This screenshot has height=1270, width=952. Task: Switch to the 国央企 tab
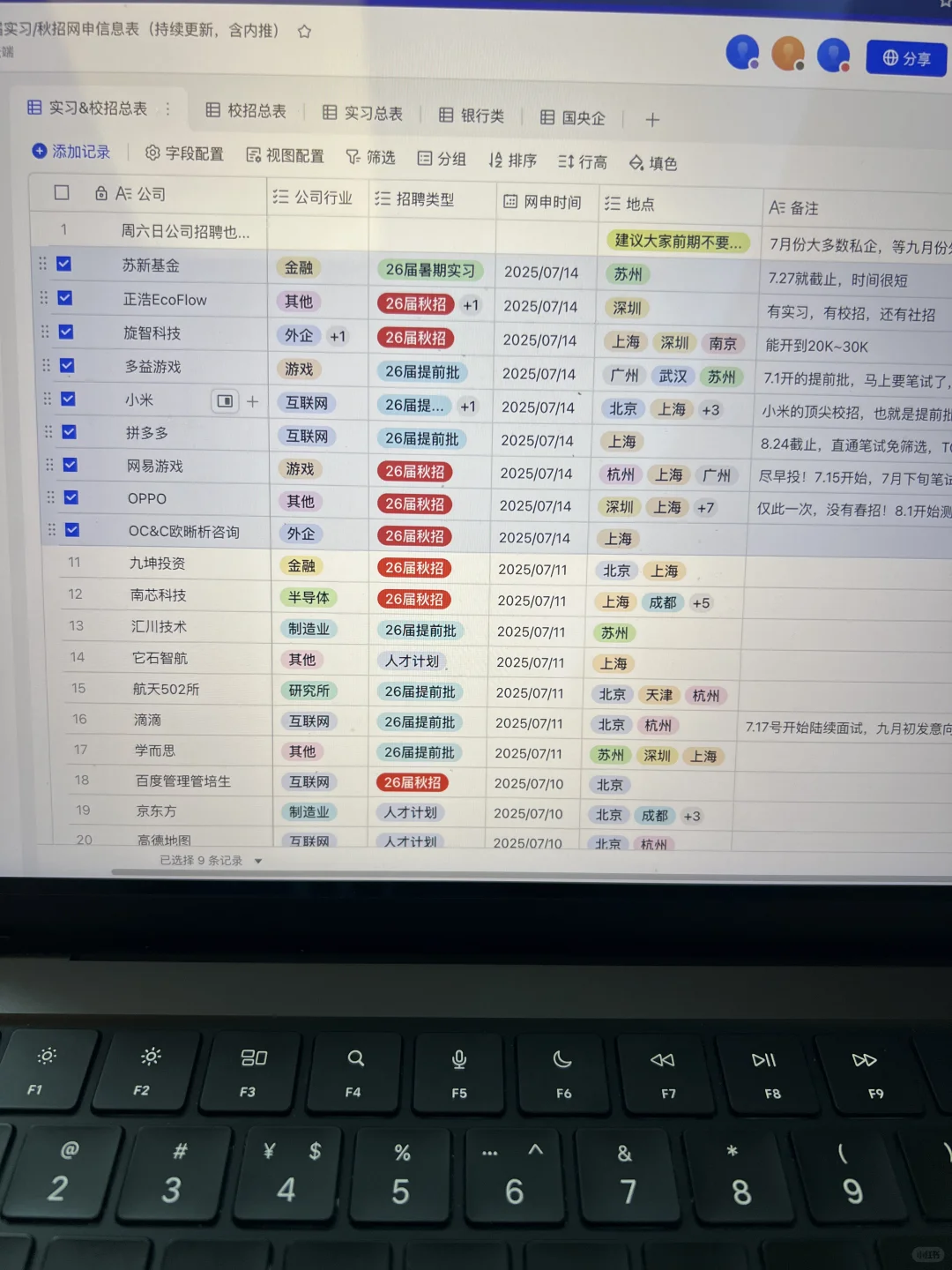pyautogui.click(x=573, y=117)
